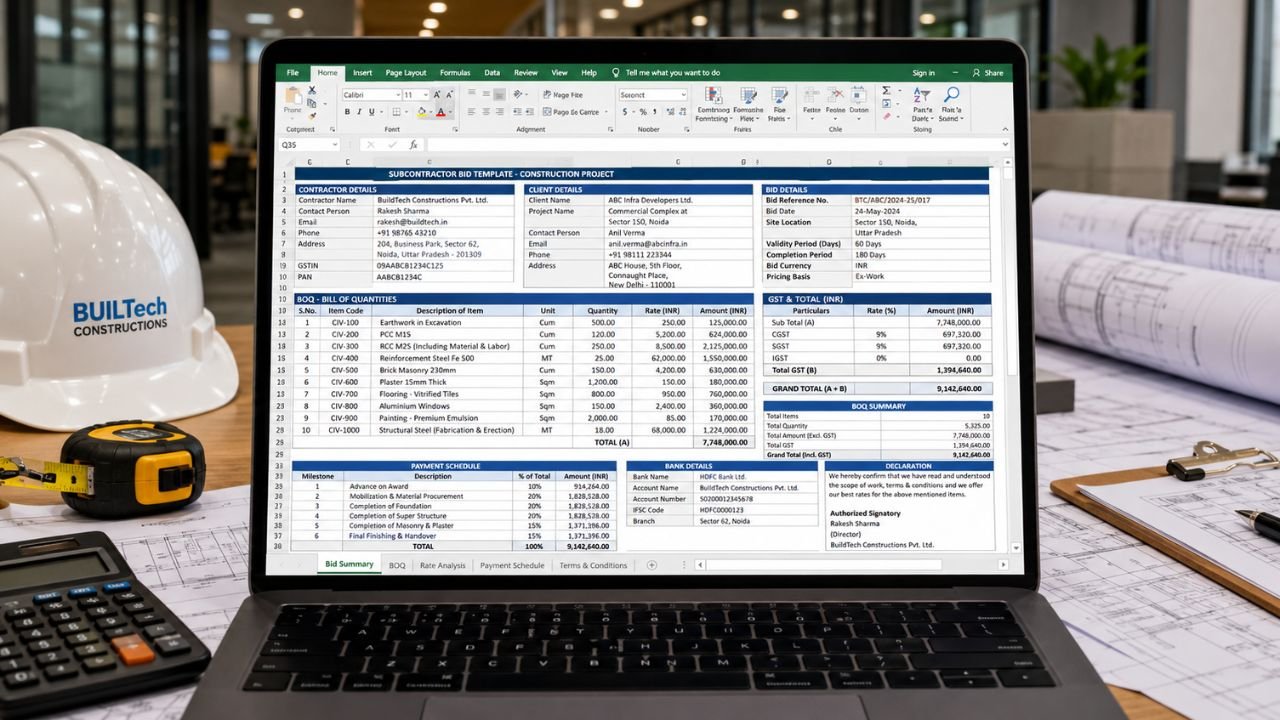Click the Percent Style icon
Viewport: 1280px width, 720px height.
coord(643,111)
